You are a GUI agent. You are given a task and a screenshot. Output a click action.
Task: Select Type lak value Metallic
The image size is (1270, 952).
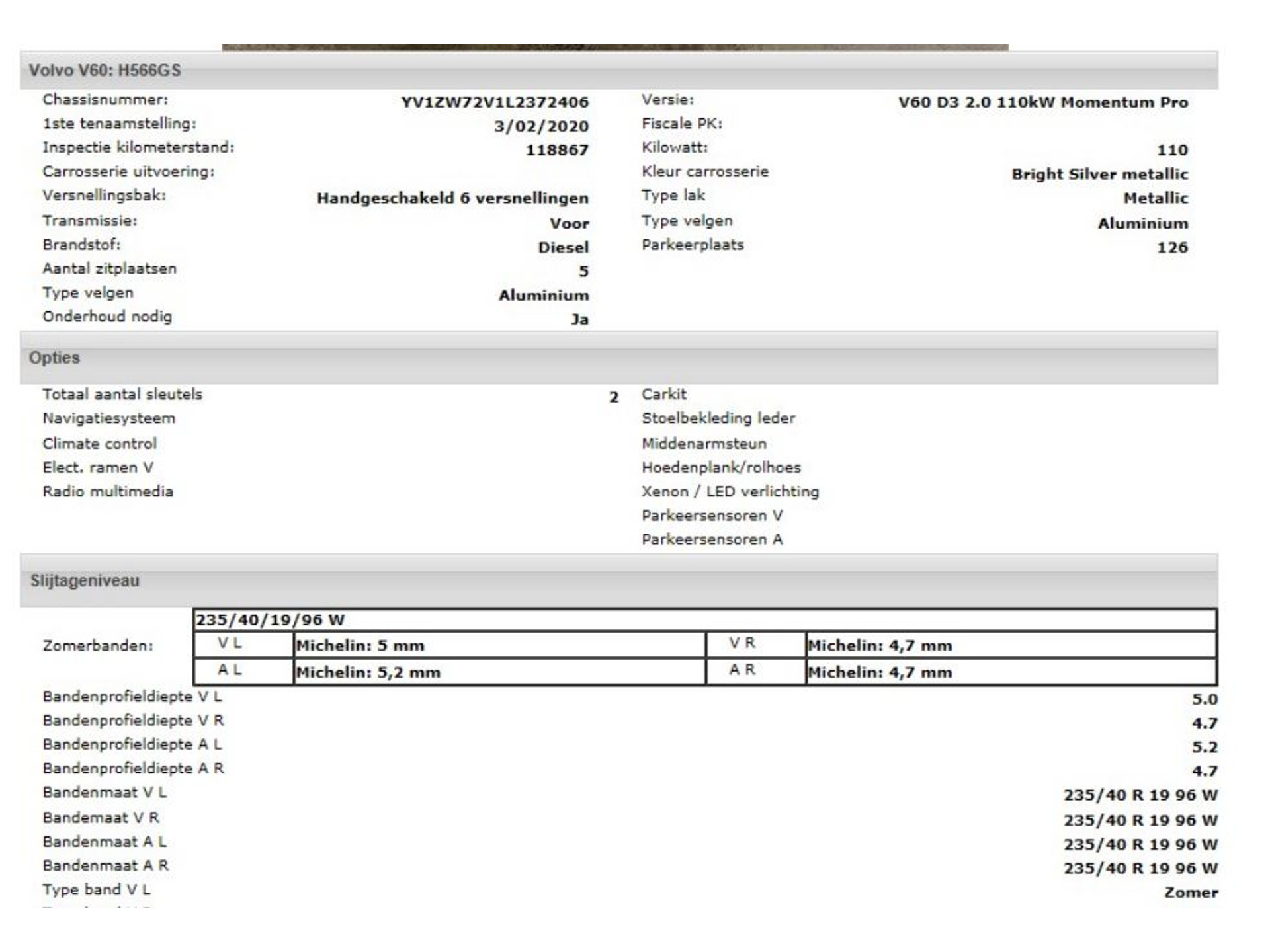1156,198
